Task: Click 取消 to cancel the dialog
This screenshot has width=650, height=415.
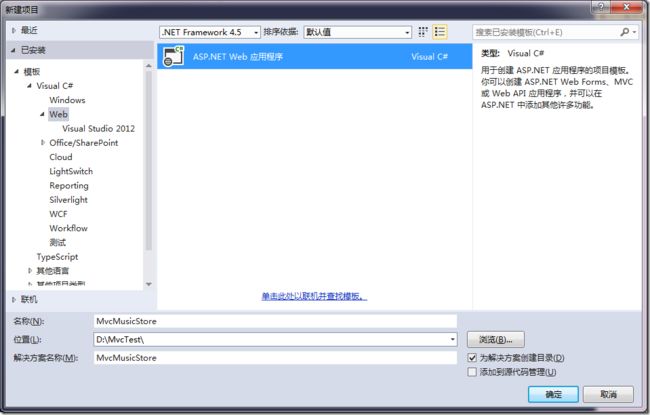Action: coord(608,394)
